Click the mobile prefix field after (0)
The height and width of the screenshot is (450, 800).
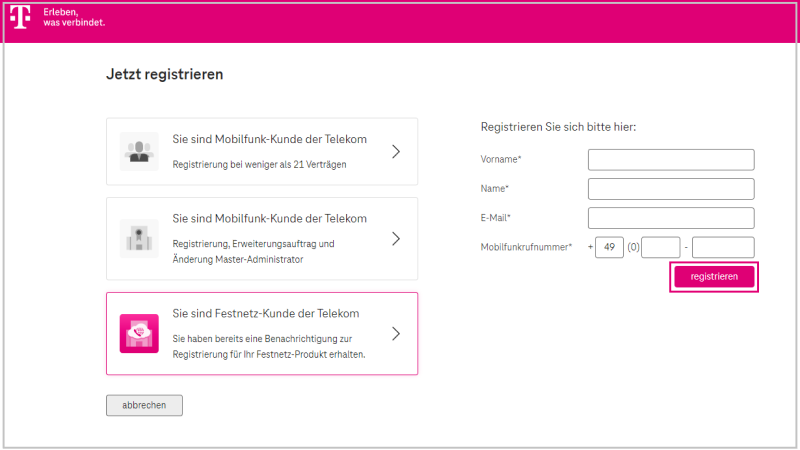[661, 247]
